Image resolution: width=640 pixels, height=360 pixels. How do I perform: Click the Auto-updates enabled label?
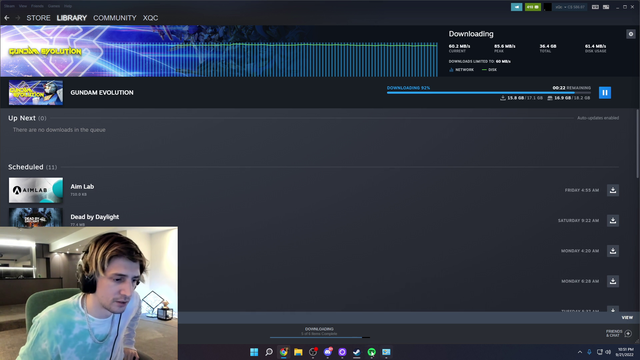[598, 118]
